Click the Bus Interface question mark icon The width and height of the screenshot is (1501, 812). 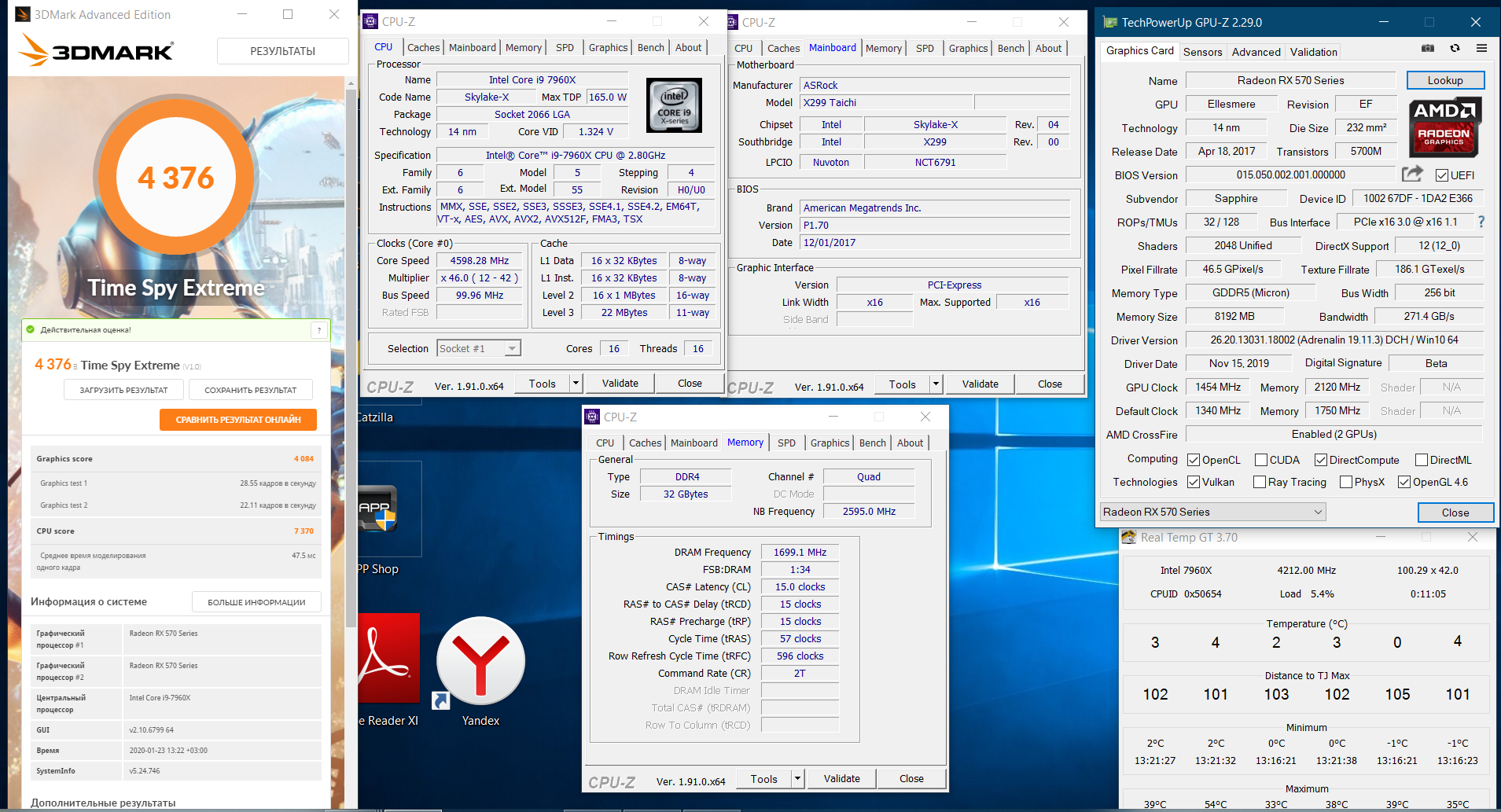coord(1481,222)
